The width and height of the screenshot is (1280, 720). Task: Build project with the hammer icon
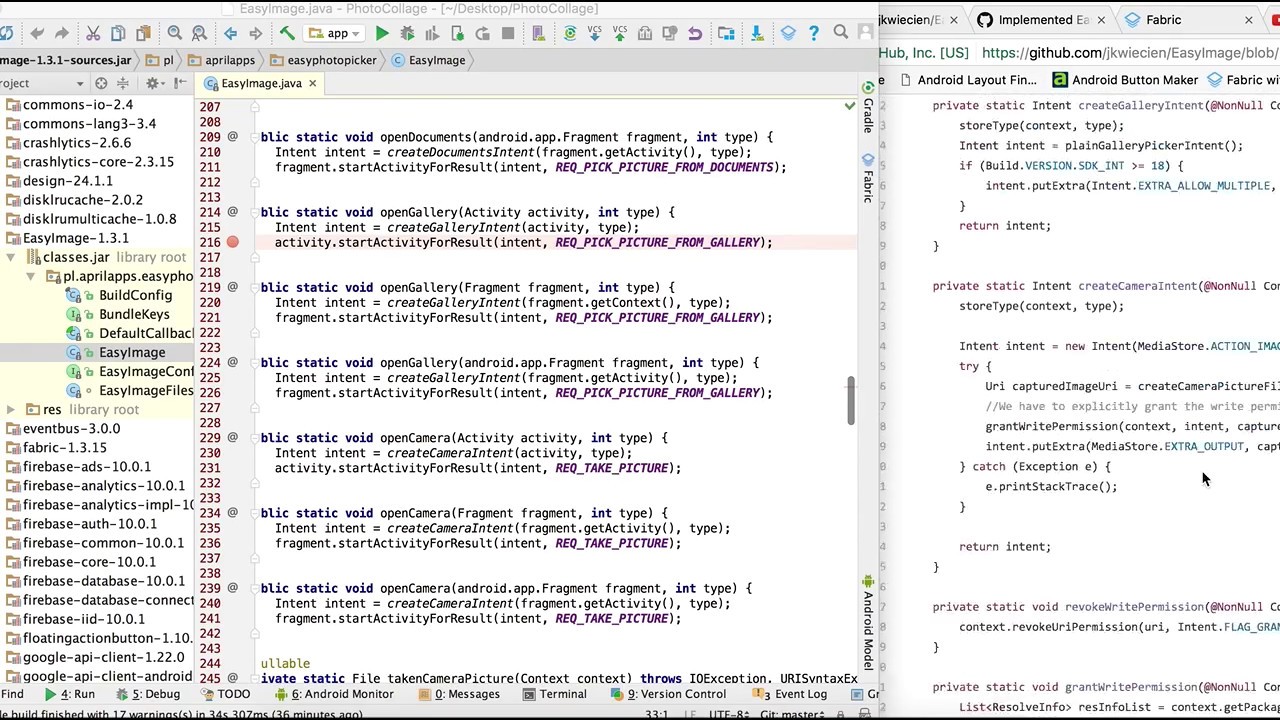pyautogui.click(x=287, y=33)
